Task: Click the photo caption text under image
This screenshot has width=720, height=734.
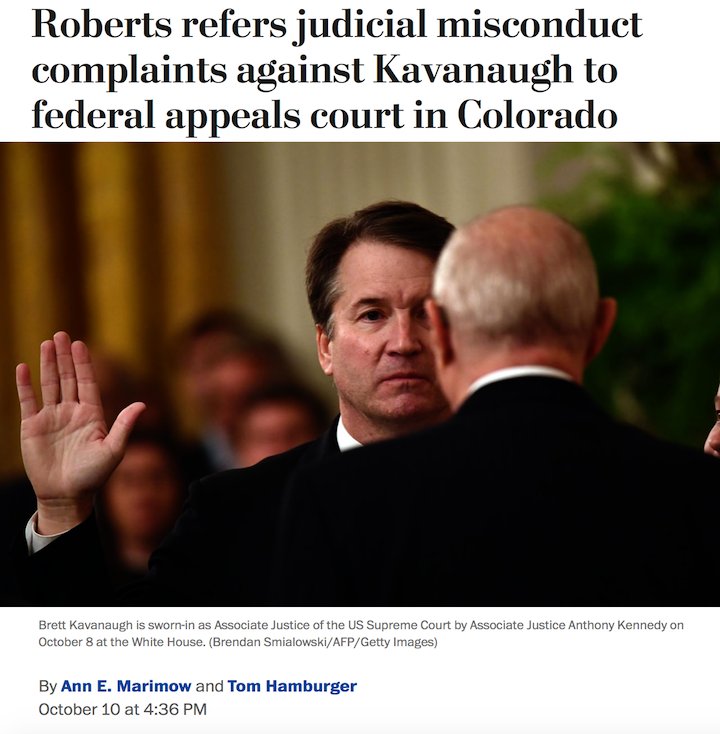Action: pyautogui.click(x=361, y=633)
